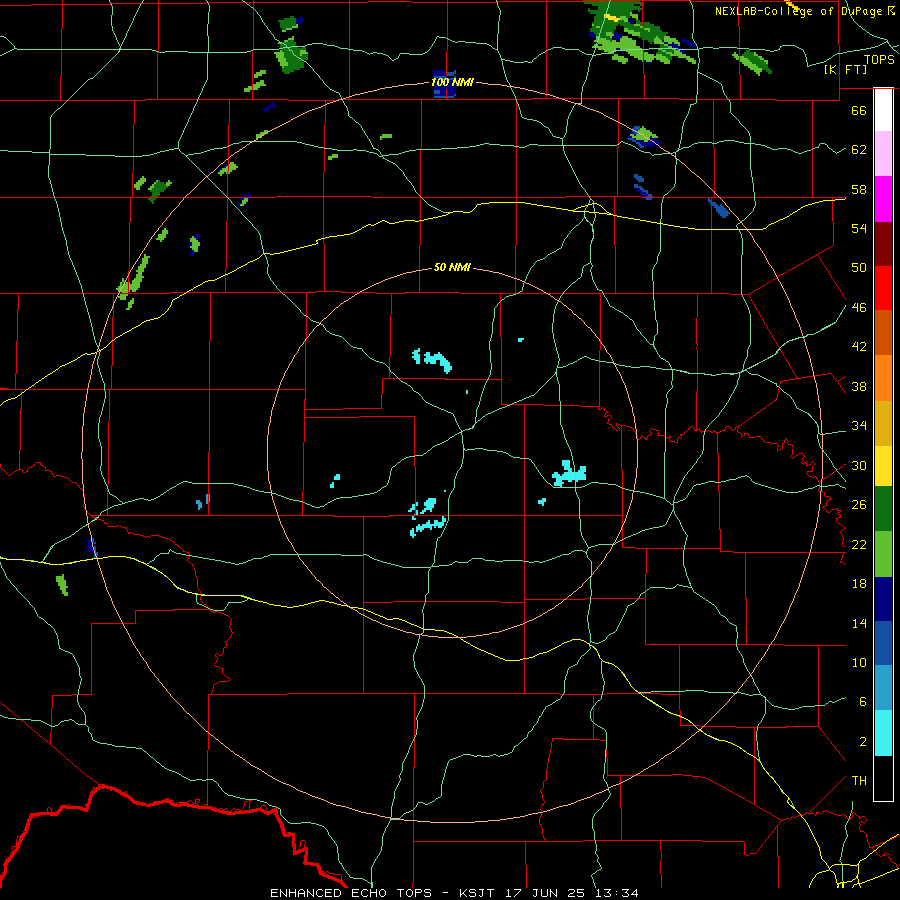Click legend value "38"
900x900 pixels.
click(x=859, y=387)
